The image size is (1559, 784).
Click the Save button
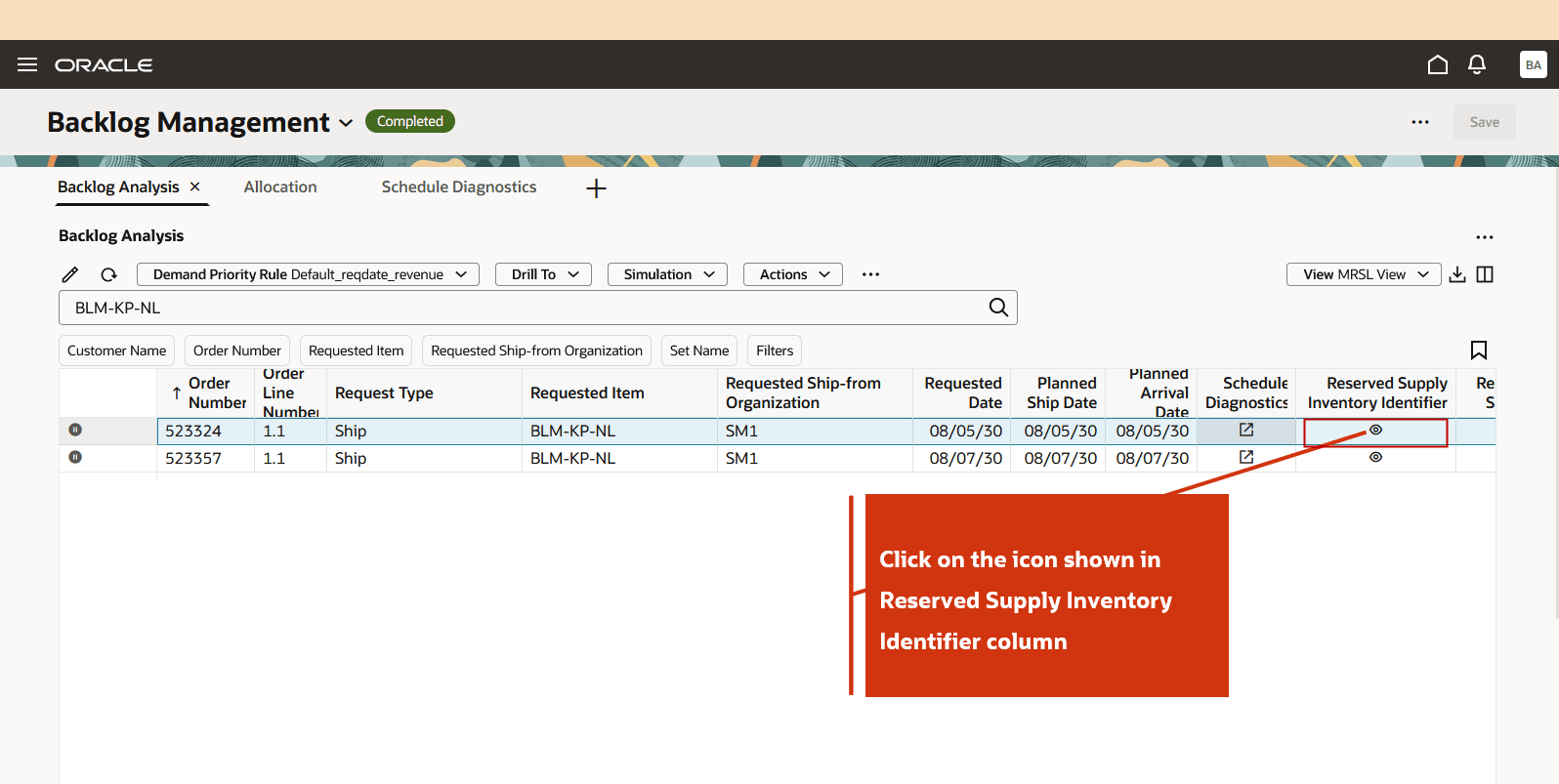1485,122
